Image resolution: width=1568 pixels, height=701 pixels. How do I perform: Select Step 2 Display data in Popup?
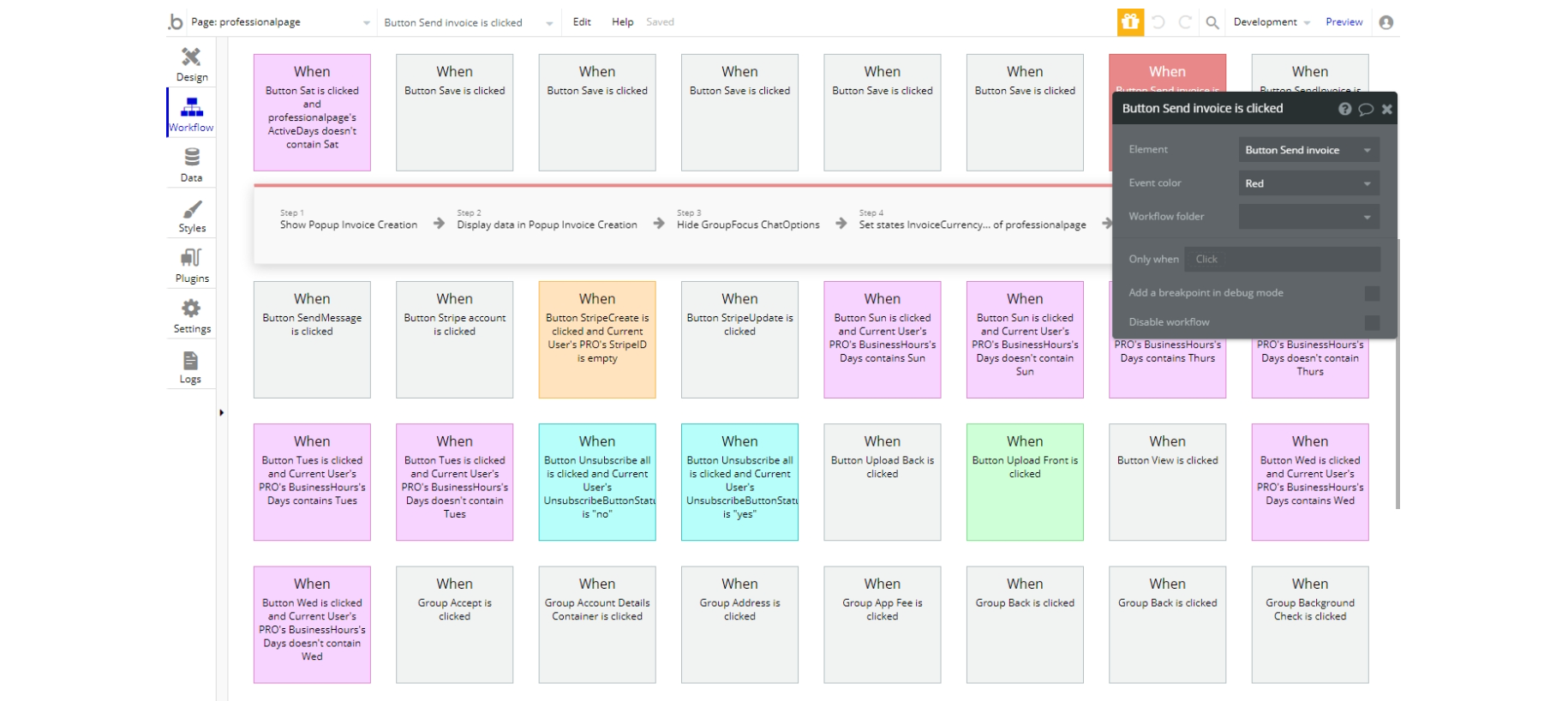tap(547, 220)
